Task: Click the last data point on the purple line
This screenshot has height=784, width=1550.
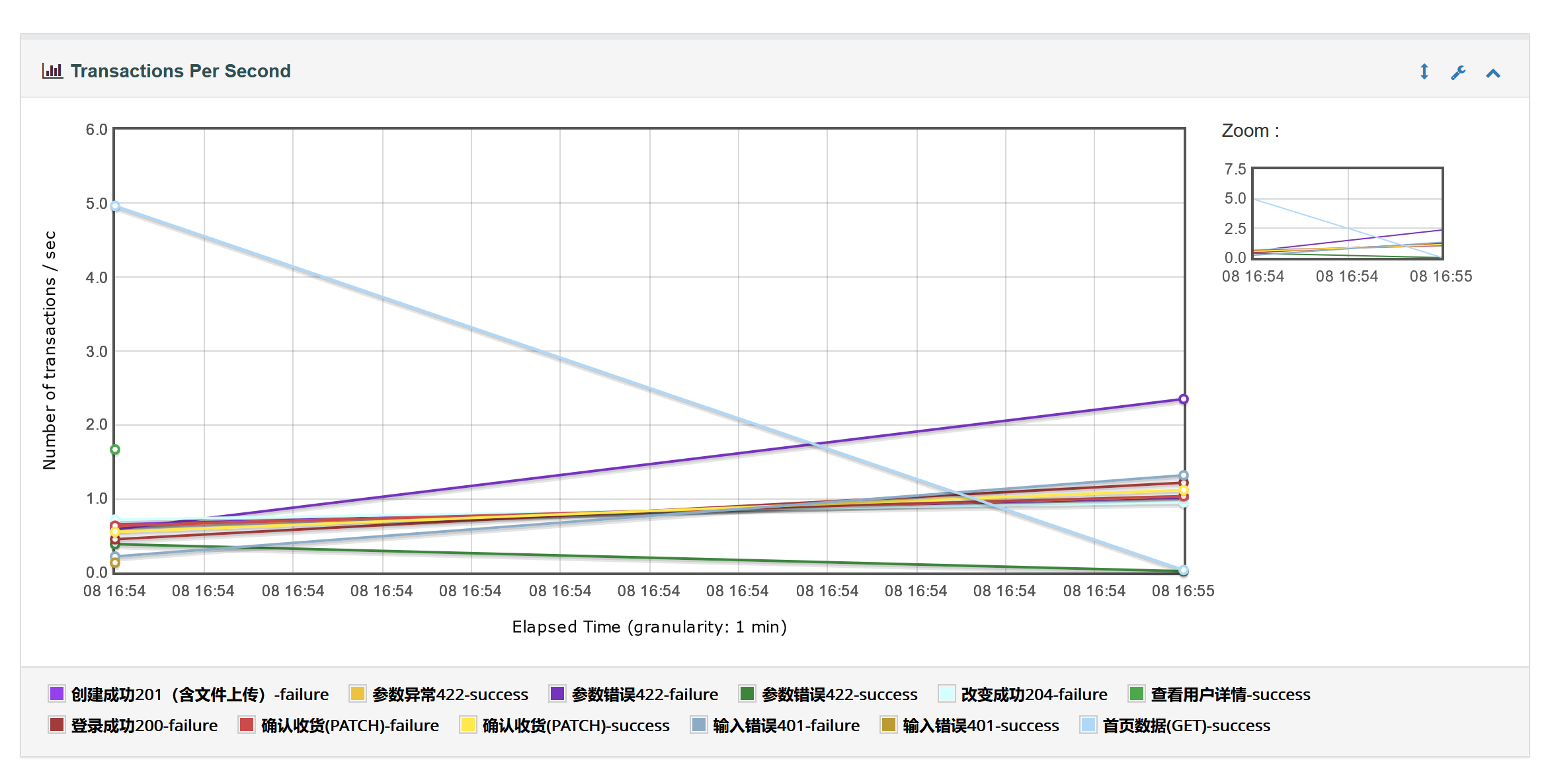Action: click(1184, 399)
